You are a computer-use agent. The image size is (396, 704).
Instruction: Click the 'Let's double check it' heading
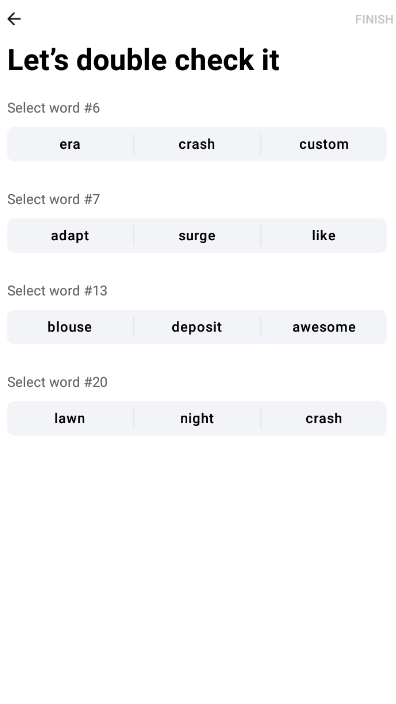(144, 60)
